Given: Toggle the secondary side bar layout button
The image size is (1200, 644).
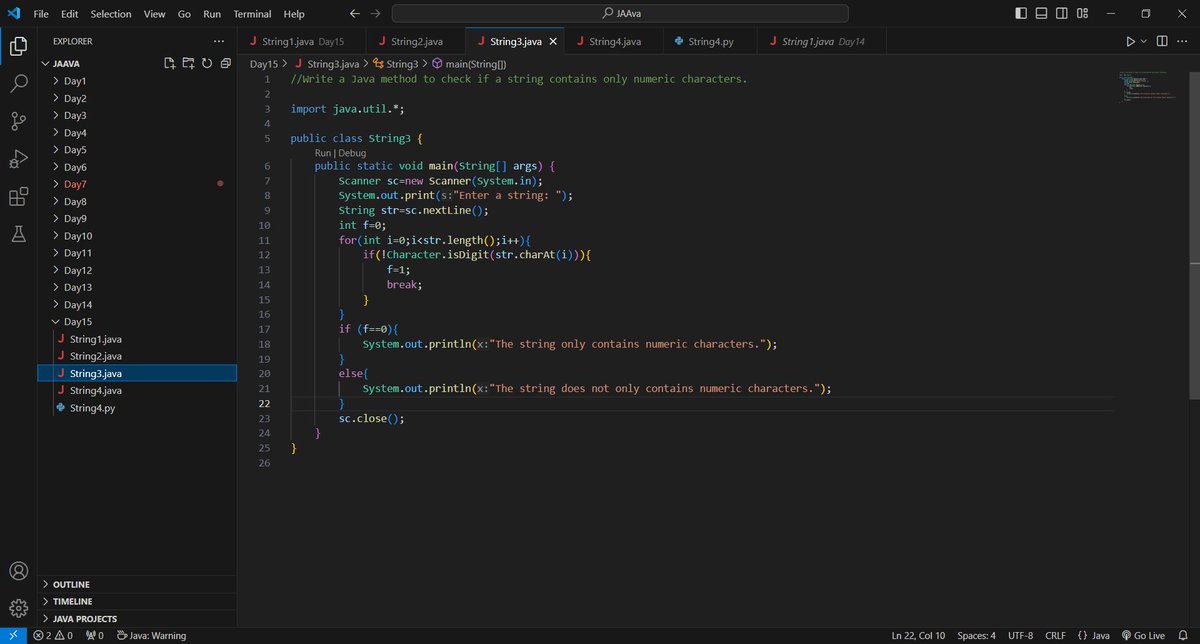Looking at the screenshot, I should (1062, 14).
